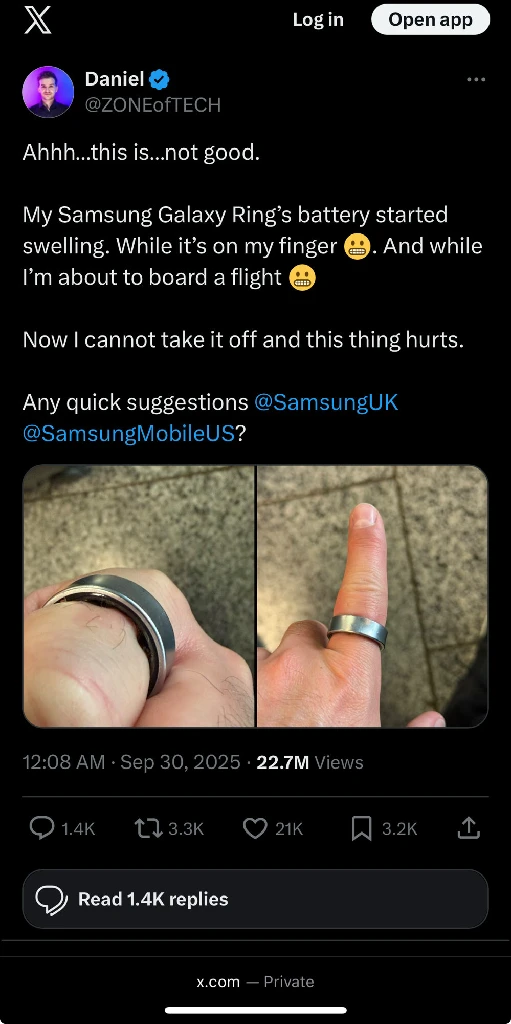
Task: Open the @SamsungMobileUS mention link
Action: click(128, 434)
